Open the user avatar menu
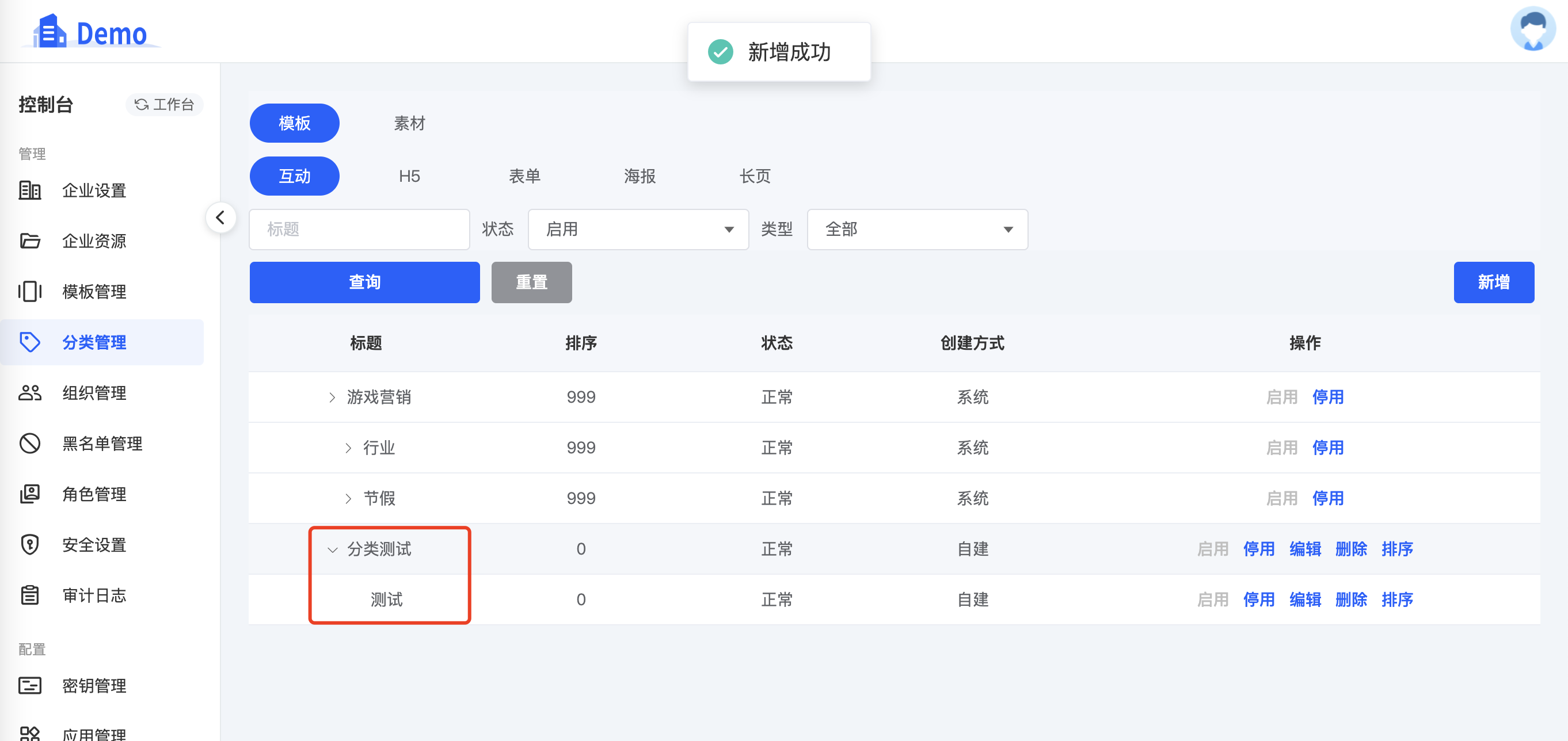 pyautogui.click(x=1533, y=29)
